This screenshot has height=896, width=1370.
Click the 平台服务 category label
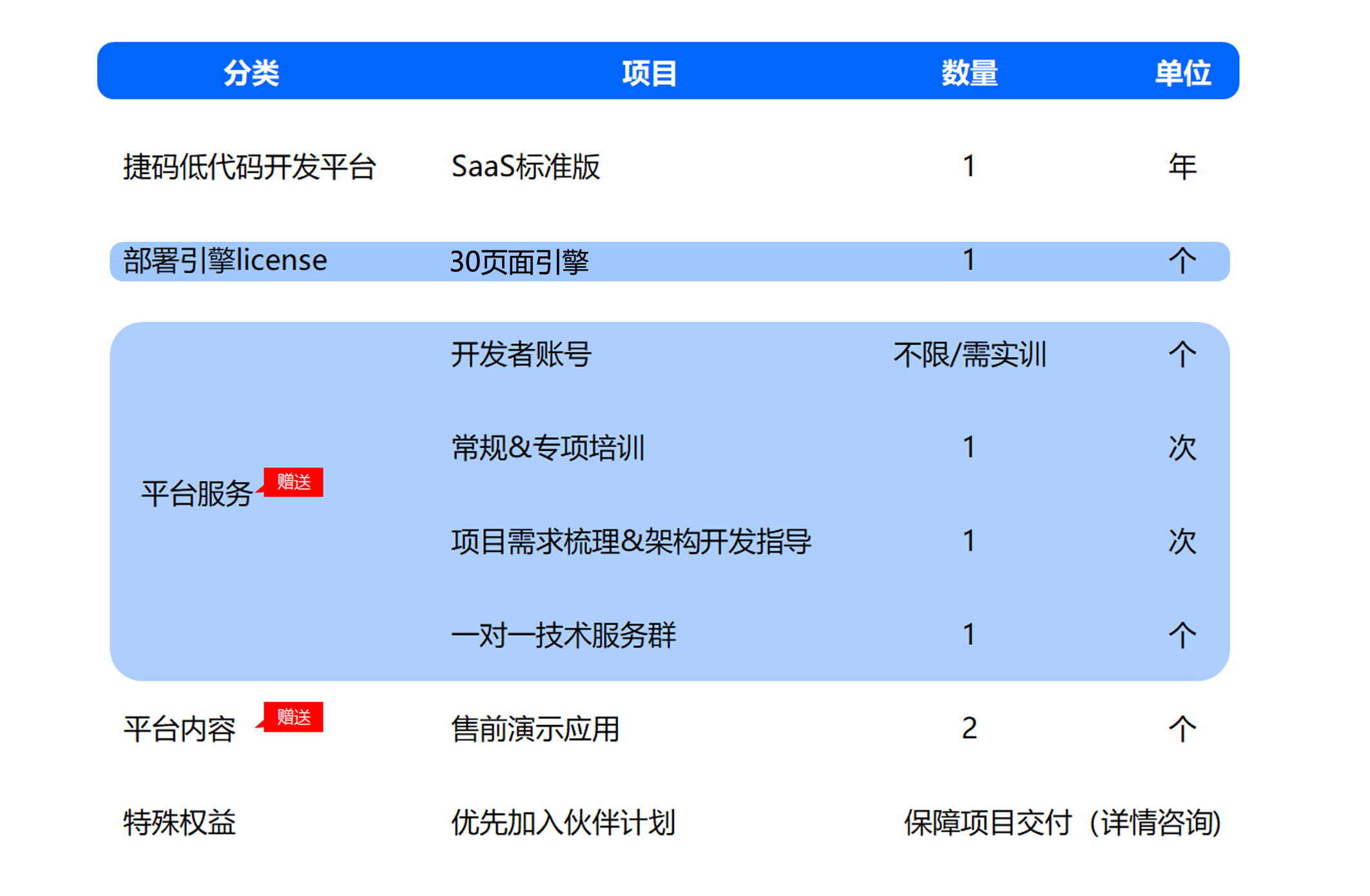pyautogui.click(x=197, y=494)
